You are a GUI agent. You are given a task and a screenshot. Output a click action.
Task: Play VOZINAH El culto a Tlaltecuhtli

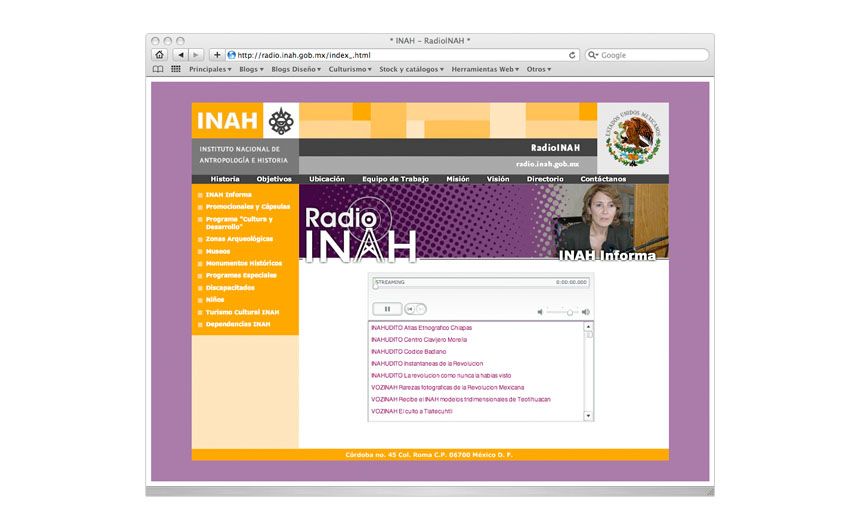411,411
